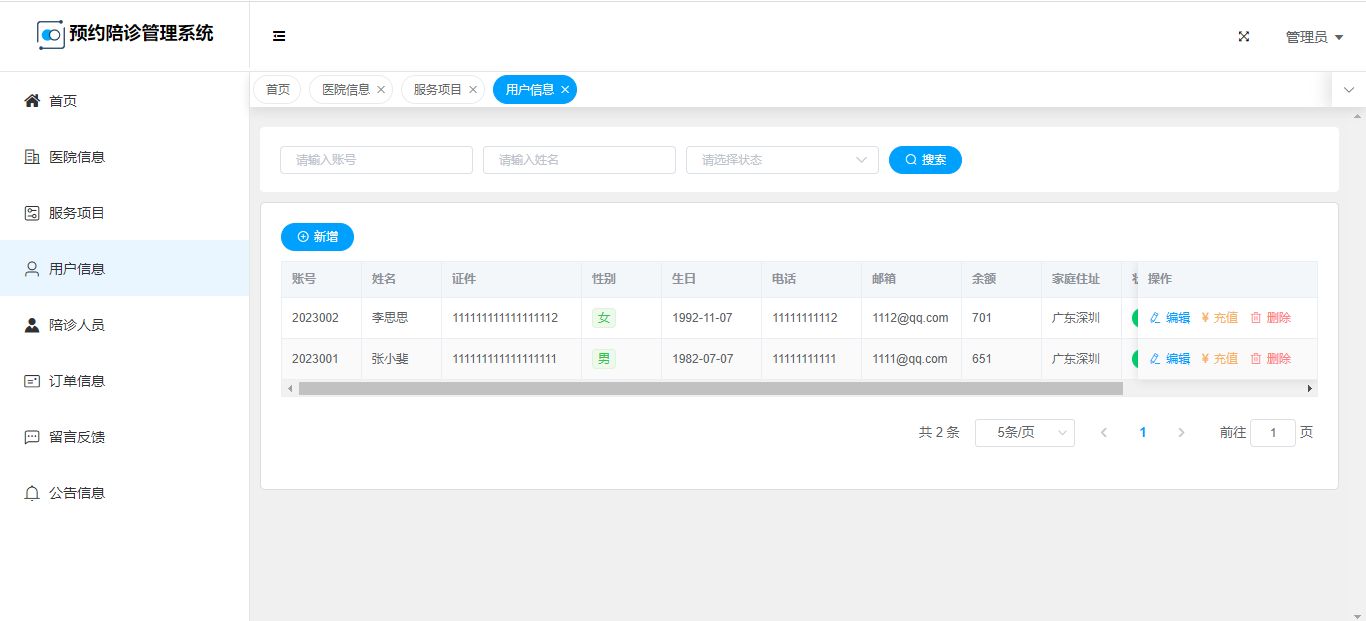Click the 新增 add button
Viewport: 1366px width, 621px height.
(317, 237)
